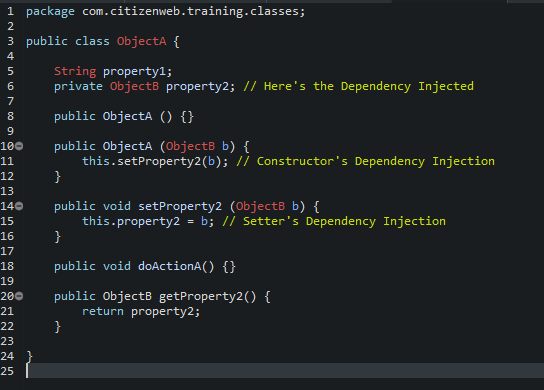The image size is (544, 390).
Task: Place cursor on empty line 25
Action: coord(284,371)
